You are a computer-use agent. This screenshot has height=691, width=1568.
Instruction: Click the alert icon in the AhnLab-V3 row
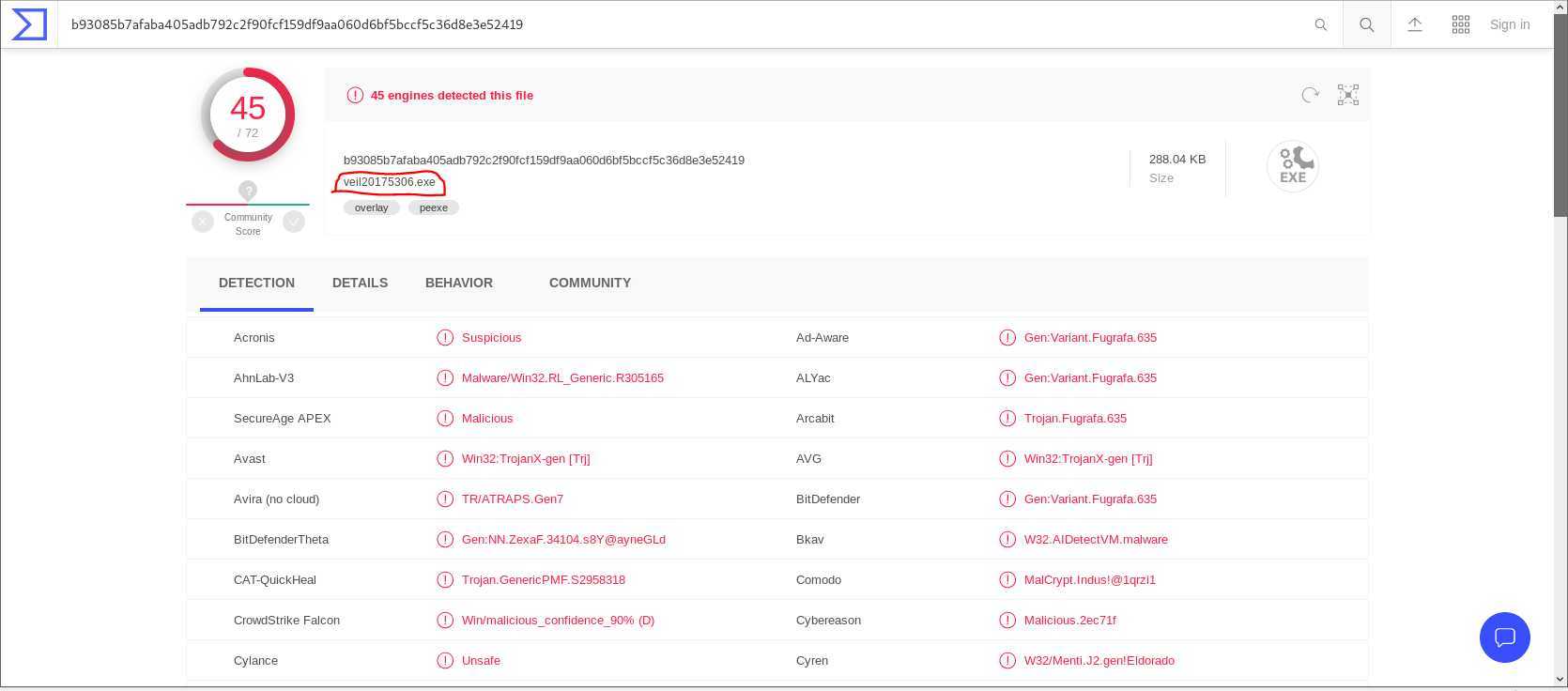445,378
